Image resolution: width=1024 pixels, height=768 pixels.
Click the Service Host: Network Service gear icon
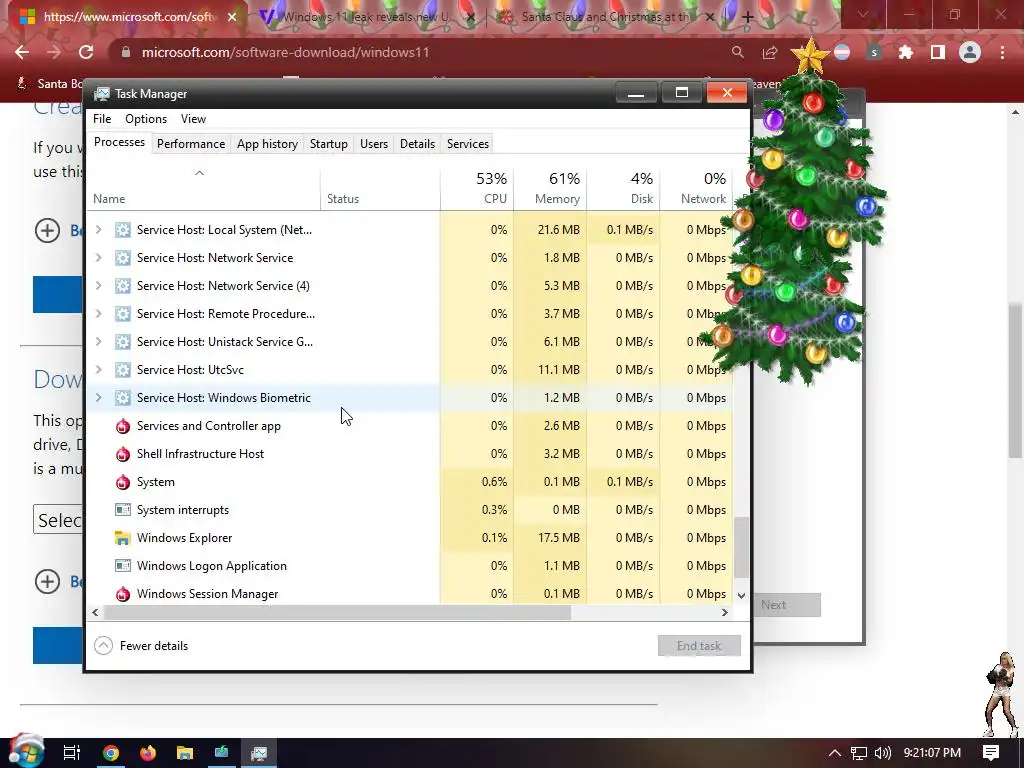(x=123, y=258)
